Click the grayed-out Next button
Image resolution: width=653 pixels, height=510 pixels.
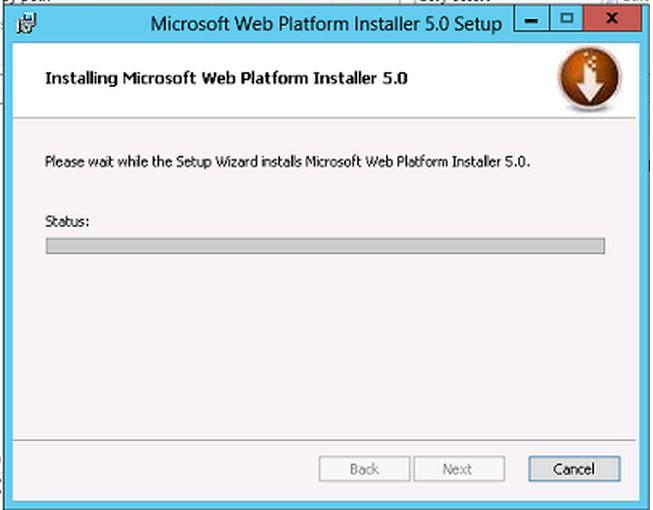pyautogui.click(x=459, y=469)
